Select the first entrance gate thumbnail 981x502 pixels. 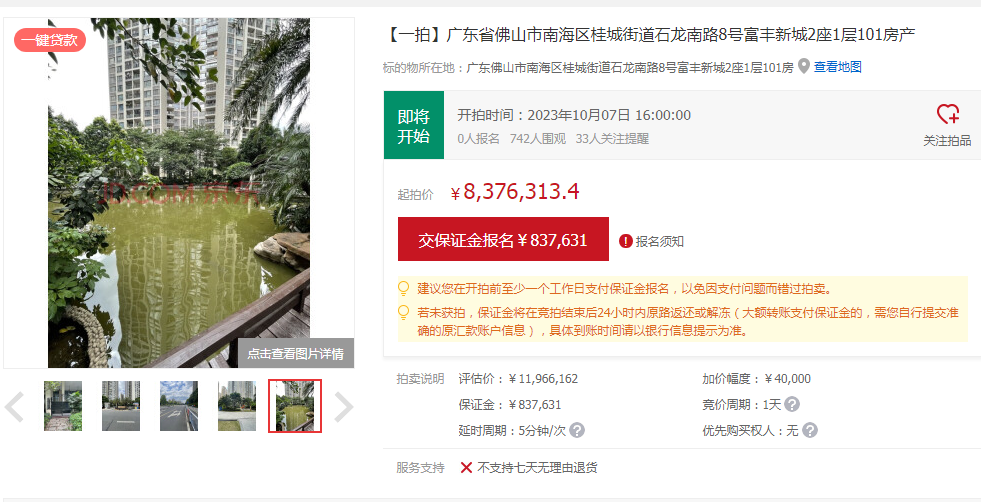[x=63, y=406]
